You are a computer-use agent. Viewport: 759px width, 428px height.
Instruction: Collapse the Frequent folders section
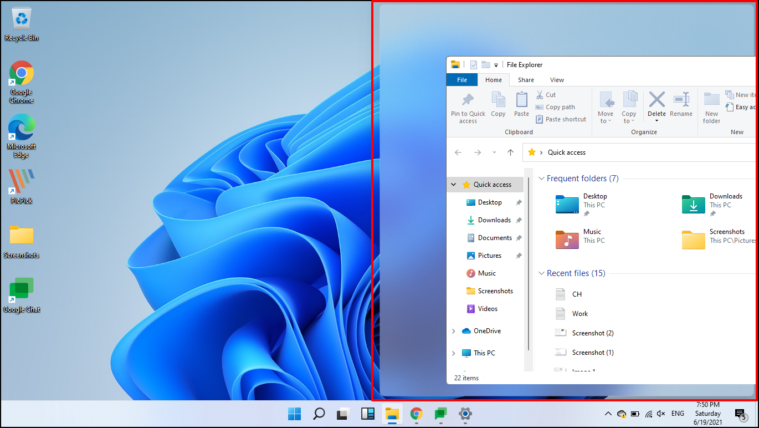(542, 179)
